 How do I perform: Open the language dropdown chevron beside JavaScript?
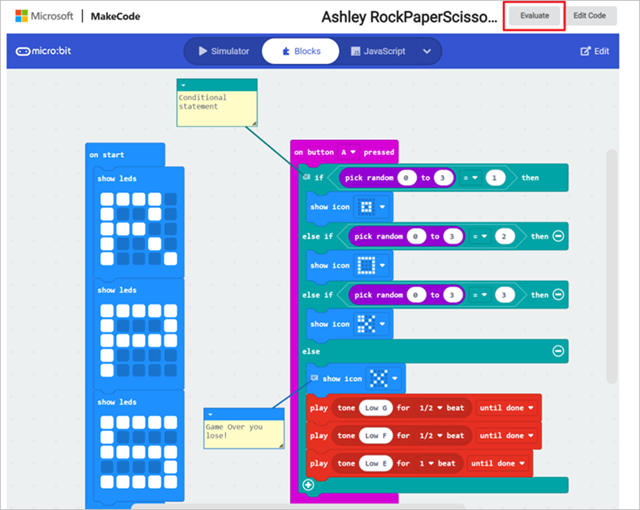pyautogui.click(x=427, y=51)
